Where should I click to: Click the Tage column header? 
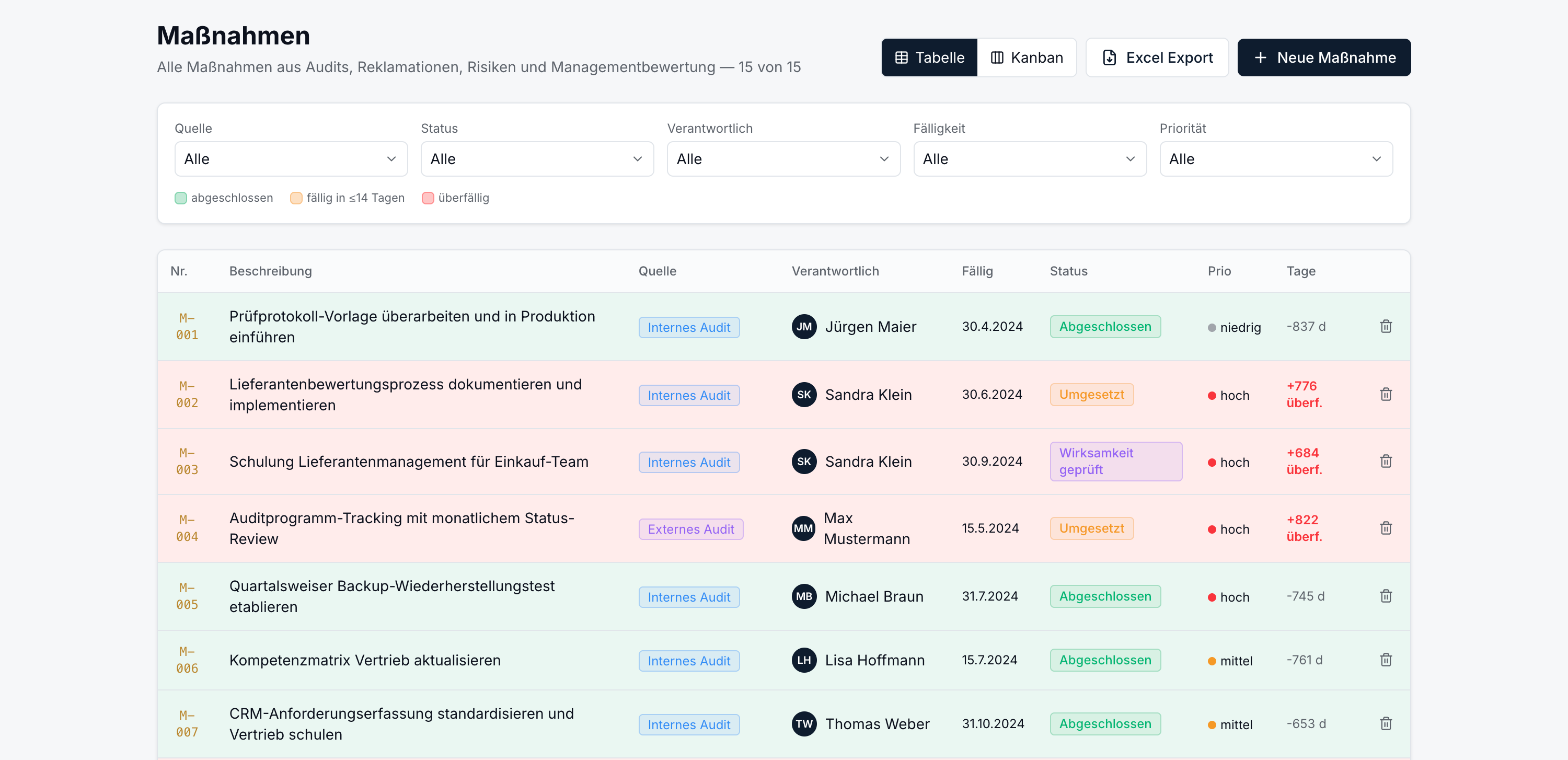point(1301,271)
